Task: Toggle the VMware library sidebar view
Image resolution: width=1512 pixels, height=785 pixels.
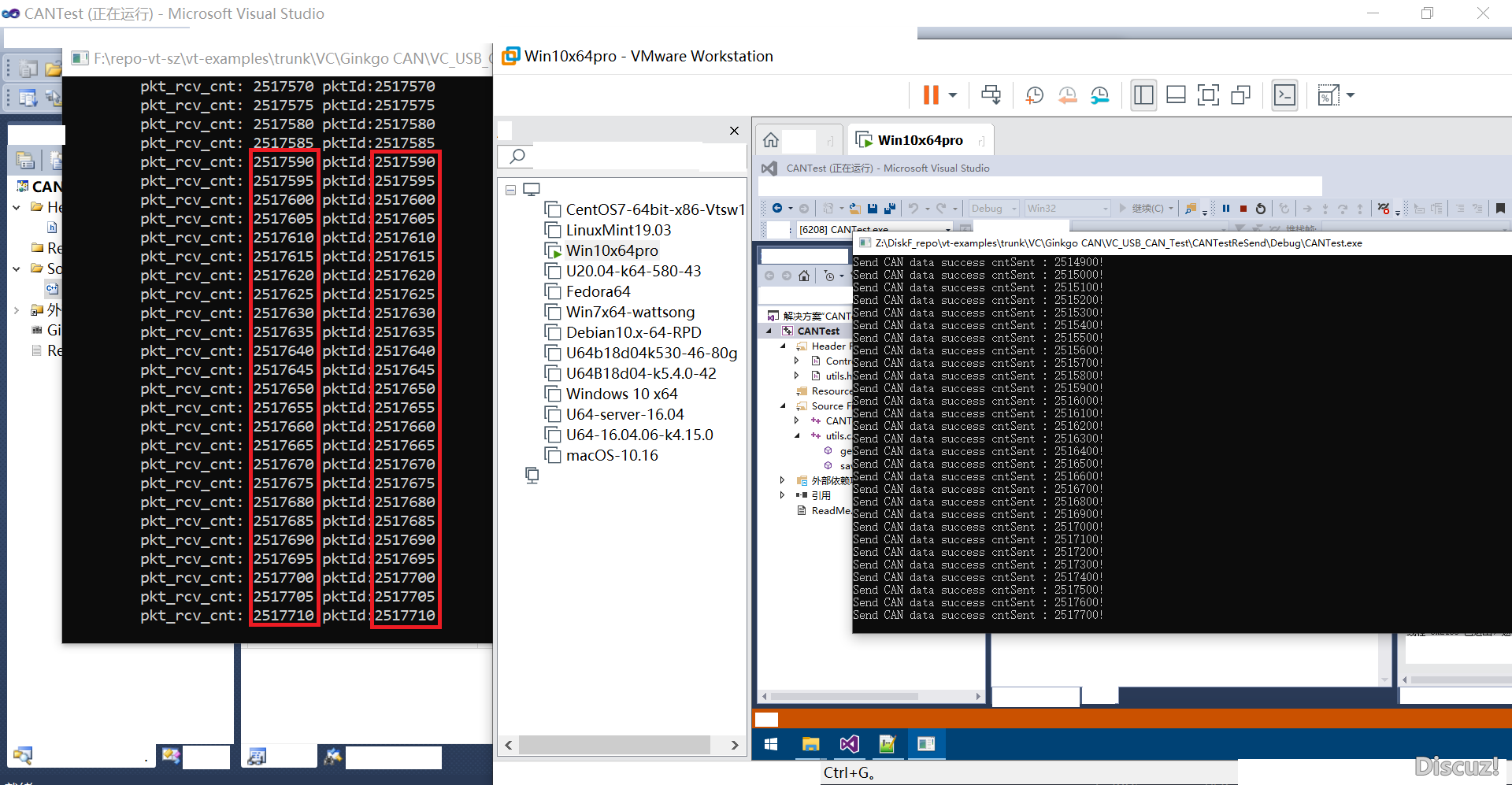Action: pyautogui.click(x=1143, y=95)
